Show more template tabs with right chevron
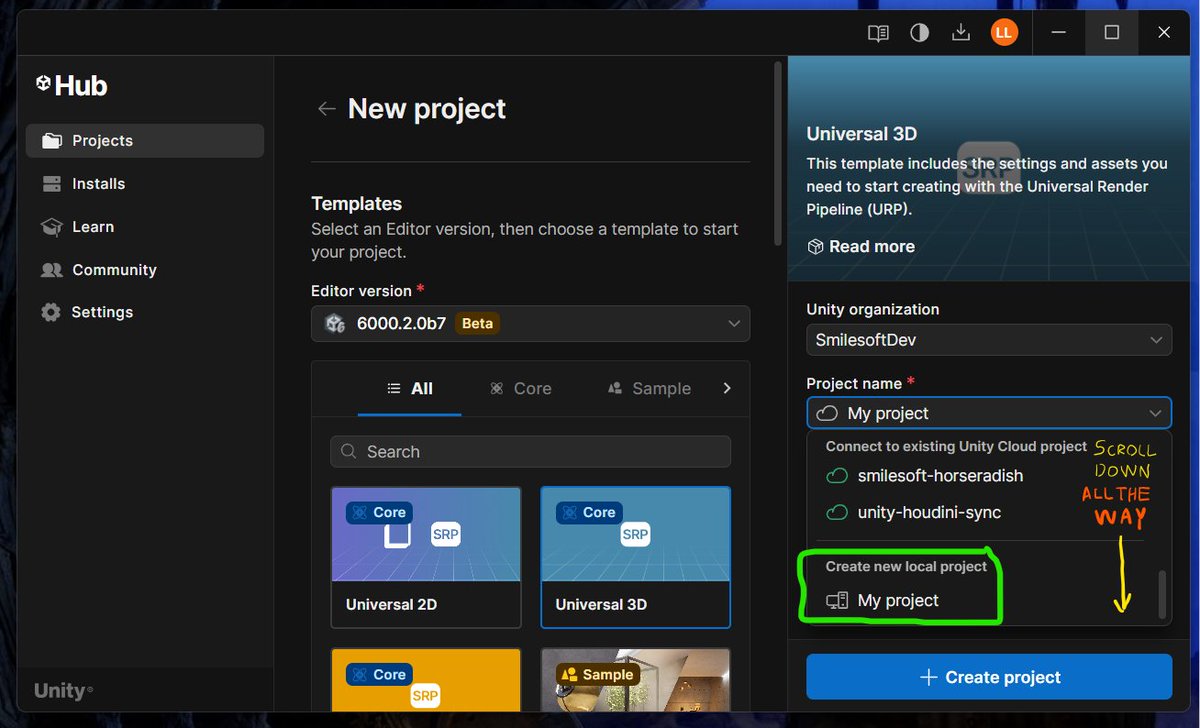1200x728 pixels. pyautogui.click(x=727, y=388)
